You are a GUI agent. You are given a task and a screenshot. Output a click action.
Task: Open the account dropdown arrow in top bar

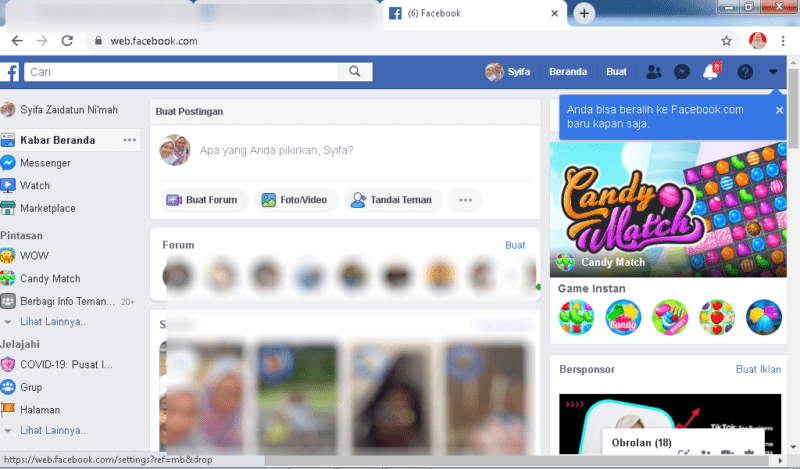click(773, 72)
